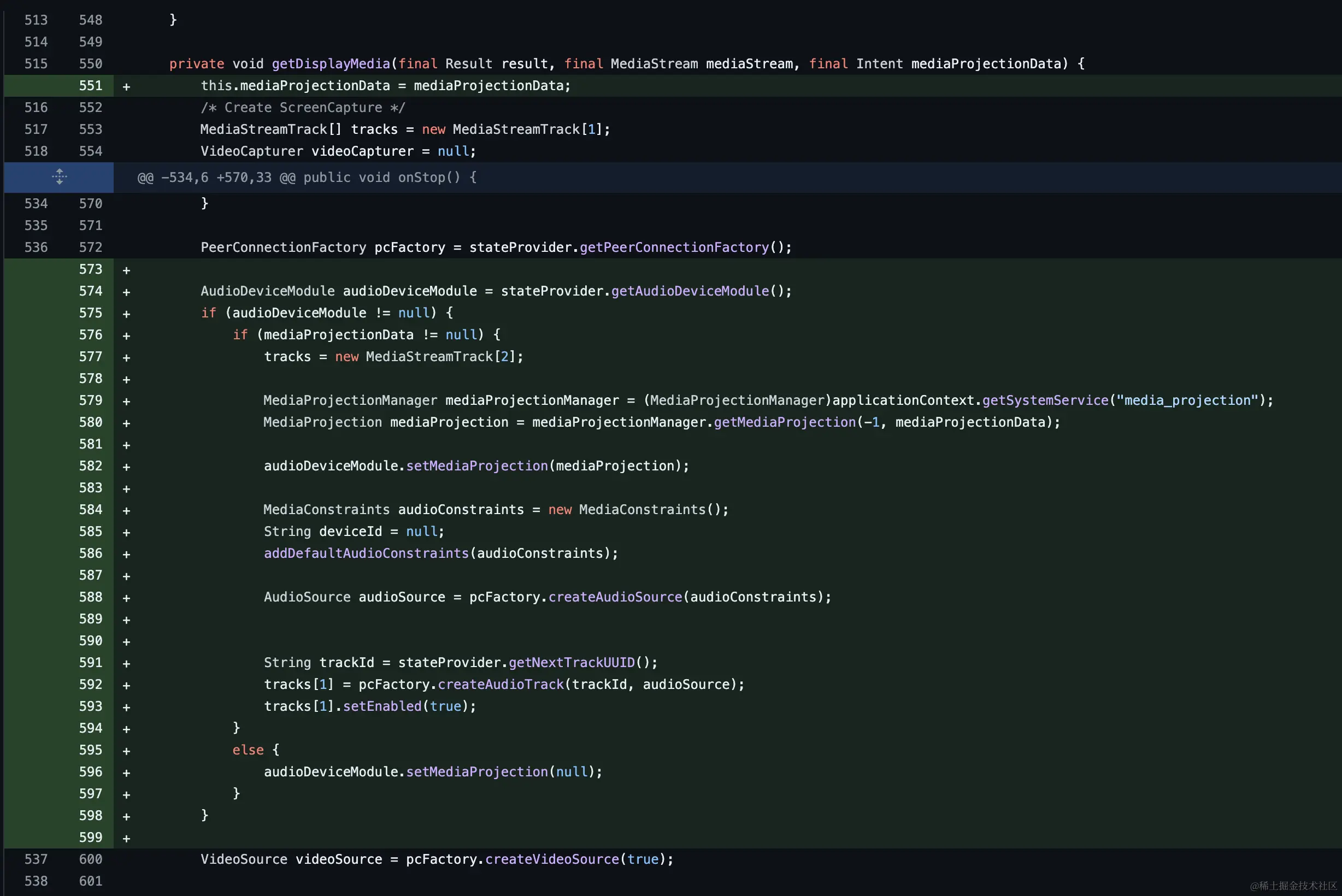Viewport: 1342px width, 896px height.
Task: Click new line number 600
Action: click(x=90, y=859)
